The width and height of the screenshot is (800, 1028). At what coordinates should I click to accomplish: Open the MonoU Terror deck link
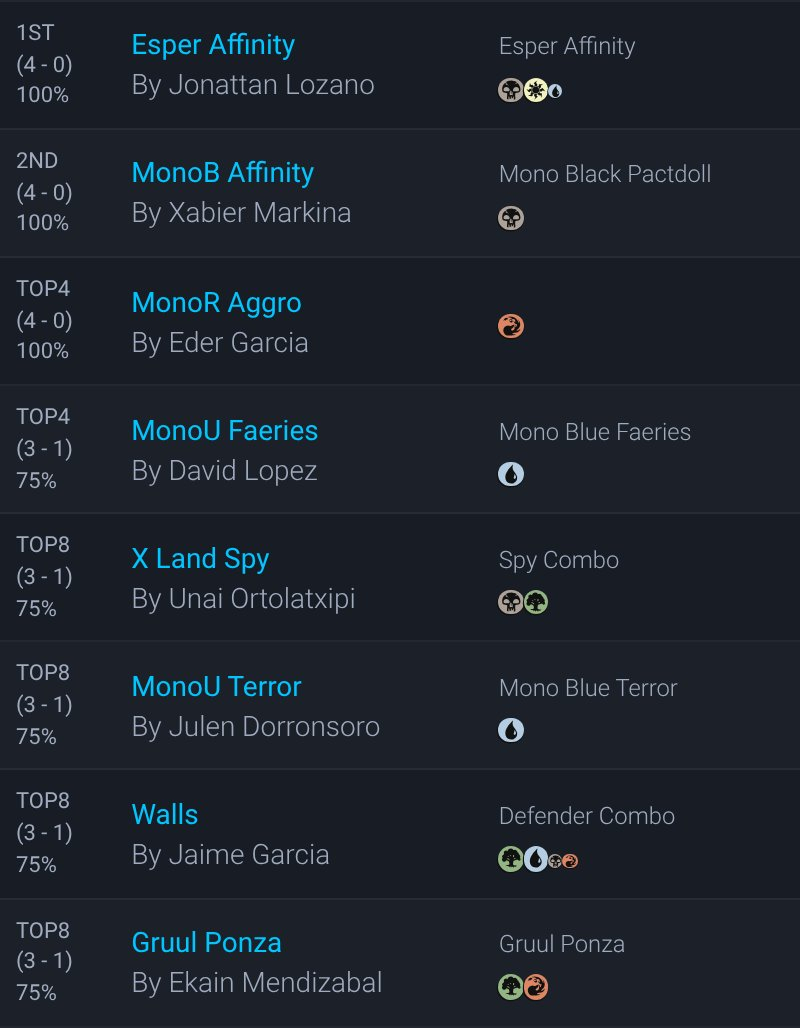point(216,687)
